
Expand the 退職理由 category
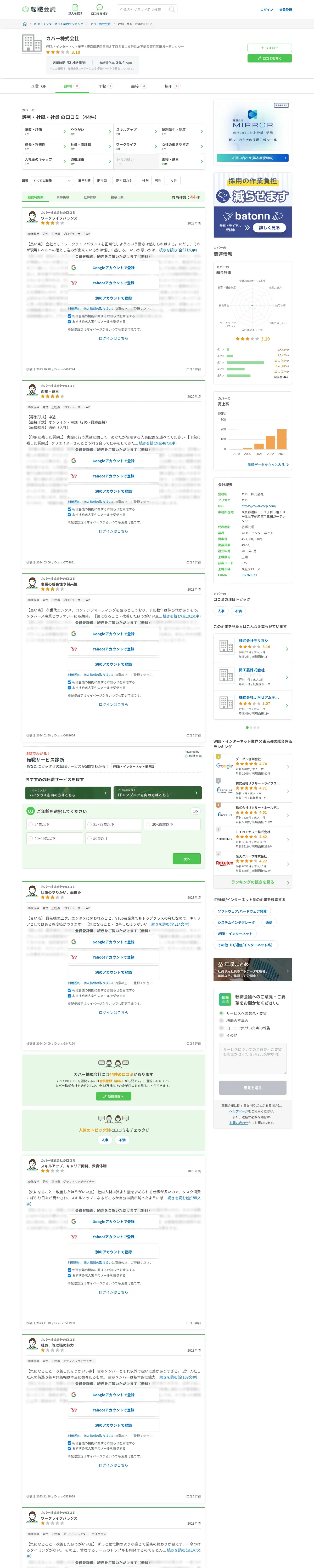90,161
